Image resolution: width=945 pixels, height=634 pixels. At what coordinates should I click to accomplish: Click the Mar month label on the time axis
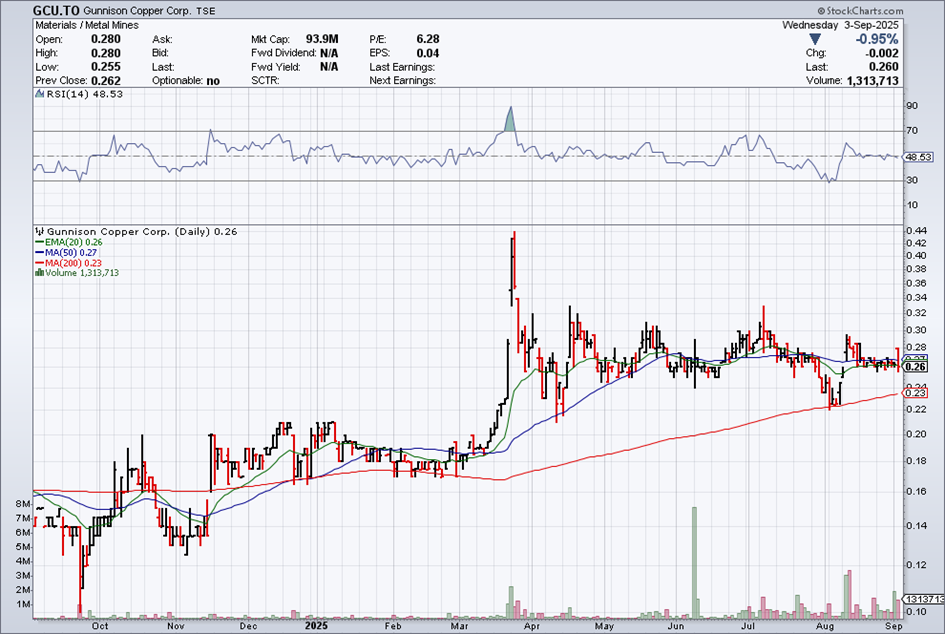(x=459, y=626)
